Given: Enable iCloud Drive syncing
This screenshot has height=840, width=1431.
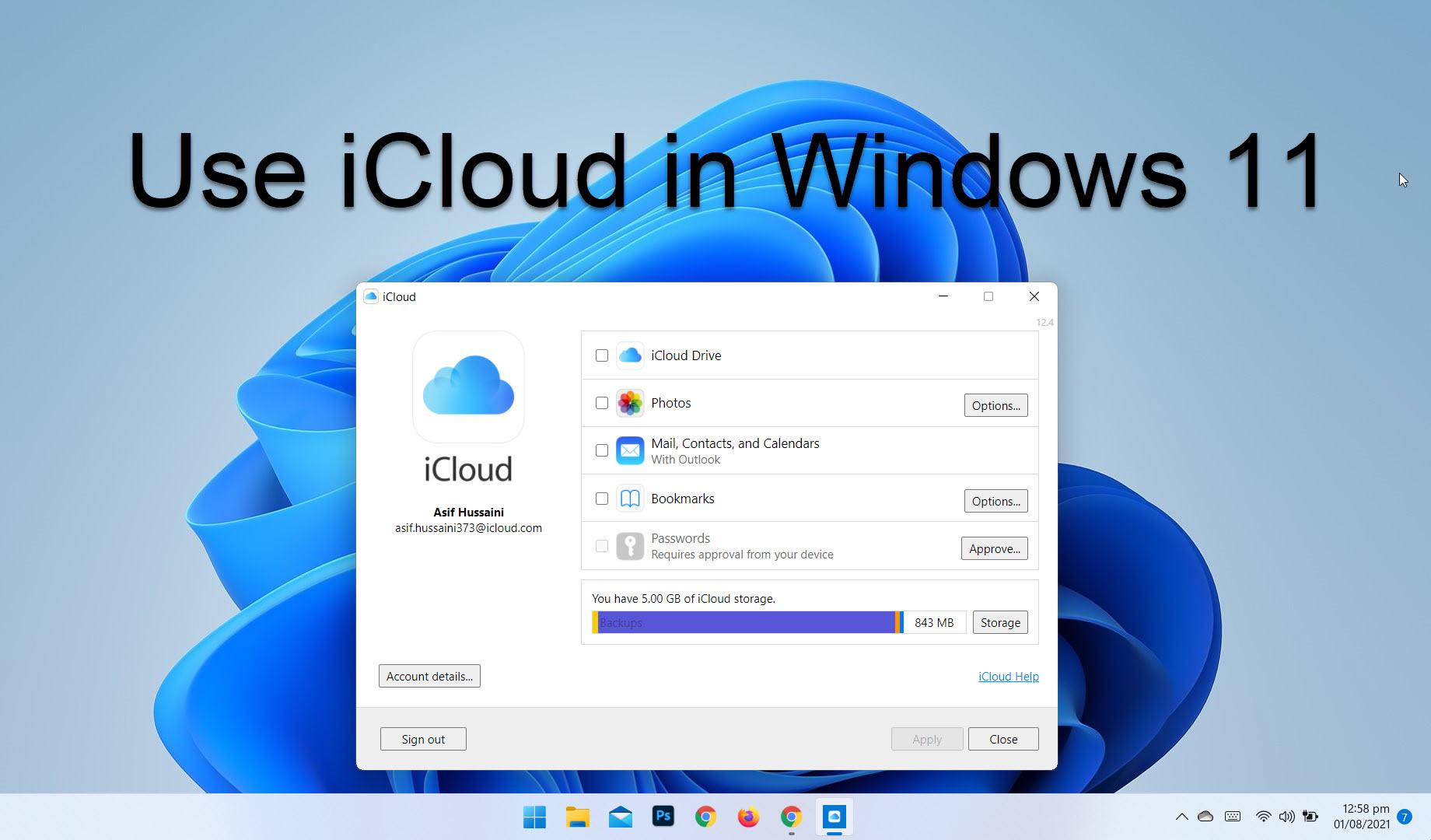Looking at the screenshot, I should click(601, 355).
